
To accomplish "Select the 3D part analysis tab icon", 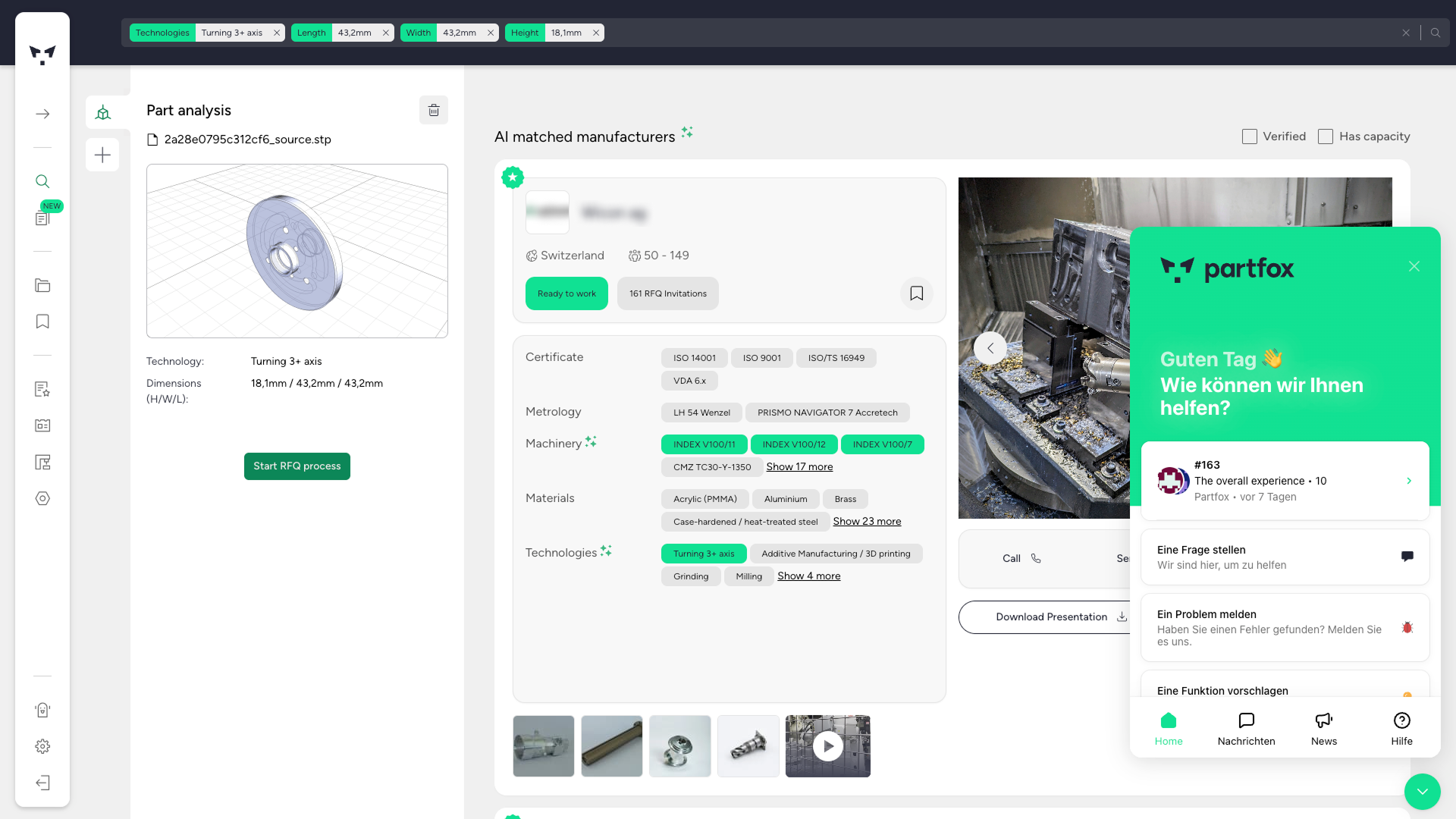I will (x=102, y=112).
